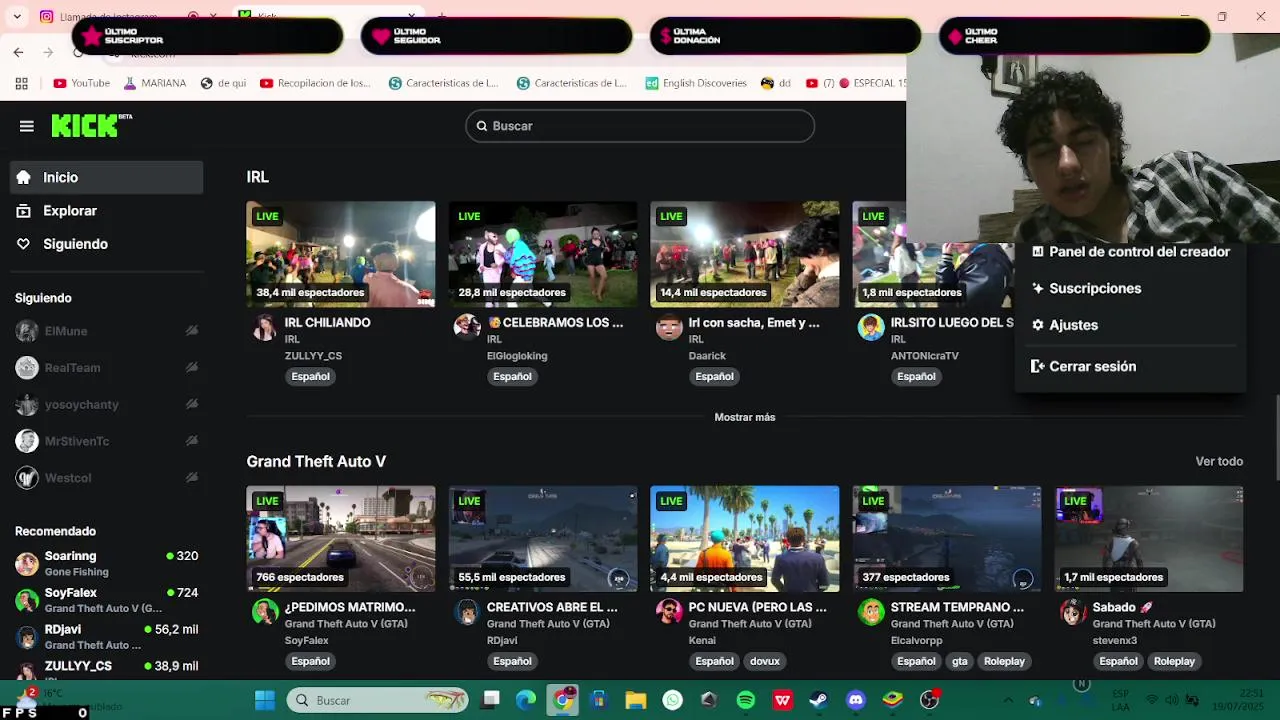This screenshot has height=720, width=1280.
Task: Open the Kick hamburger sidebar menu
Action: click(27, 126)
